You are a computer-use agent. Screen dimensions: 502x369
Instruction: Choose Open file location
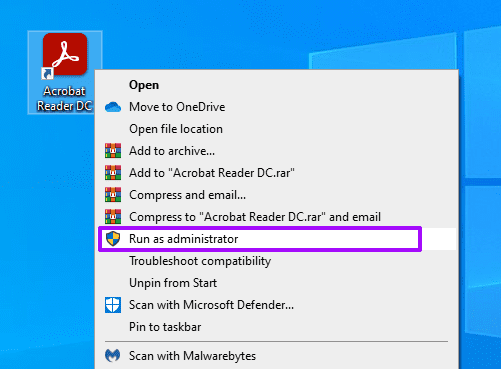[x=277, y=129]
